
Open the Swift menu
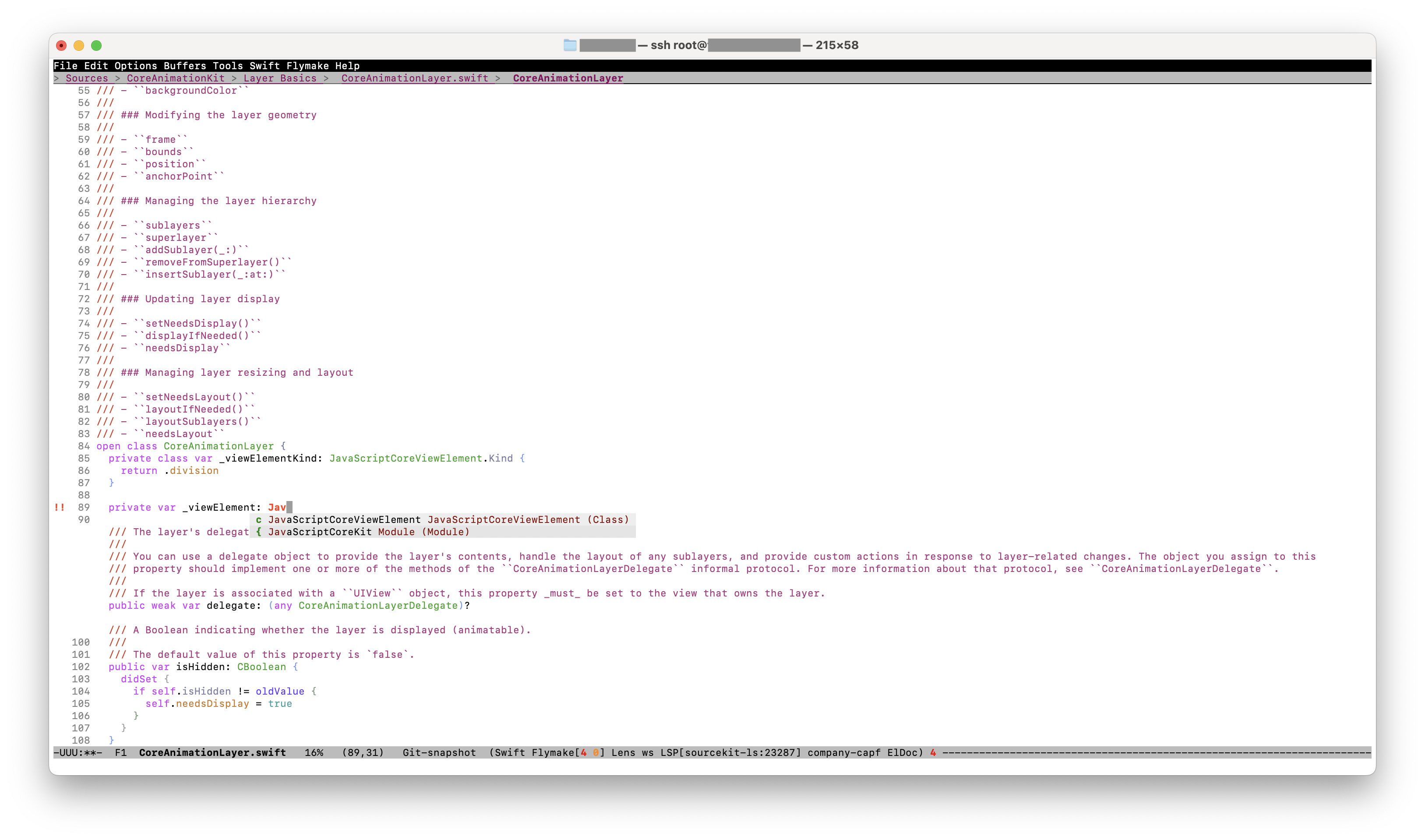(265, 66)
